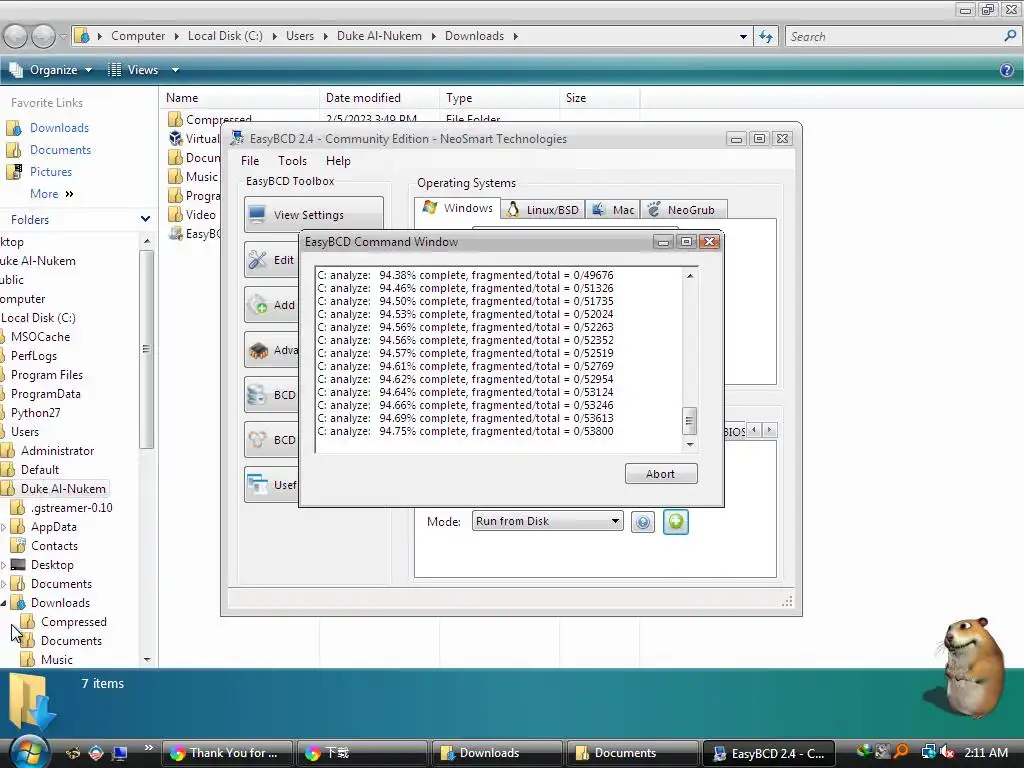Click the tab scroll left arrow near BIOS

click(754, 430)
